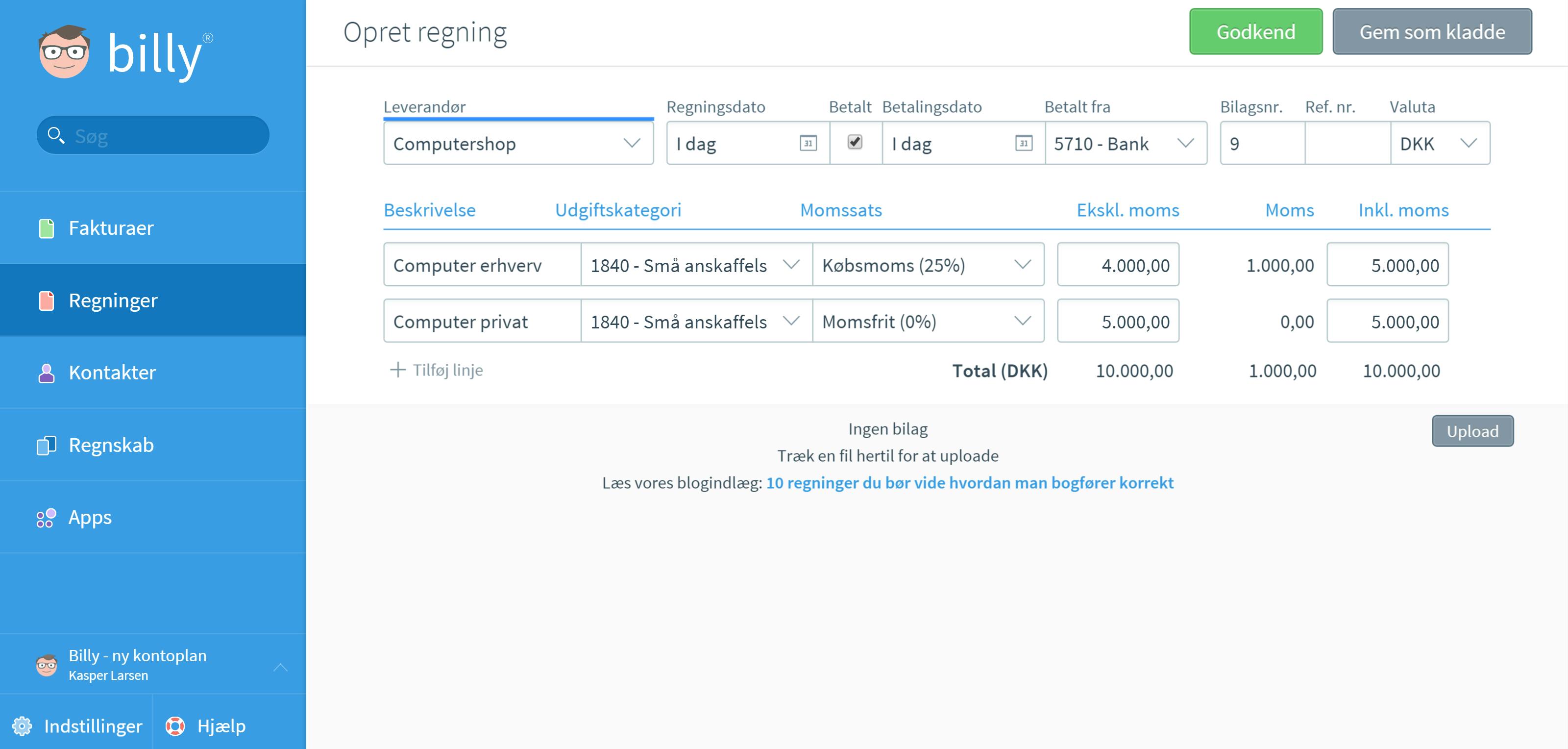Image resolution: width=1568 pixels, height=749 pixels.
Task: Click the 4.000,00 Ekskl. moms field
Action: (x=1118, y=265)
